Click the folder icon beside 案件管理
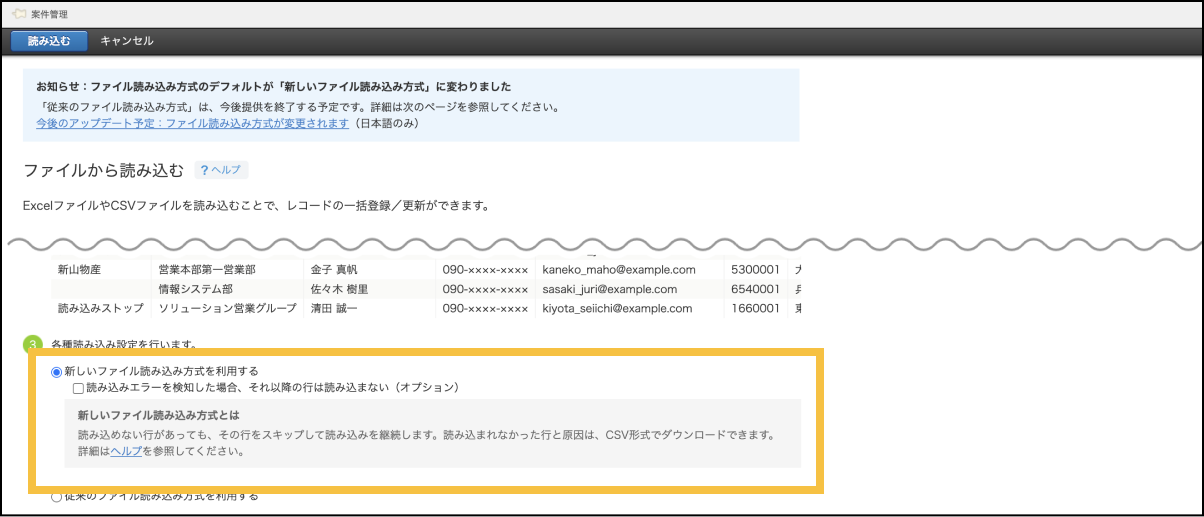 click(17, 14)
